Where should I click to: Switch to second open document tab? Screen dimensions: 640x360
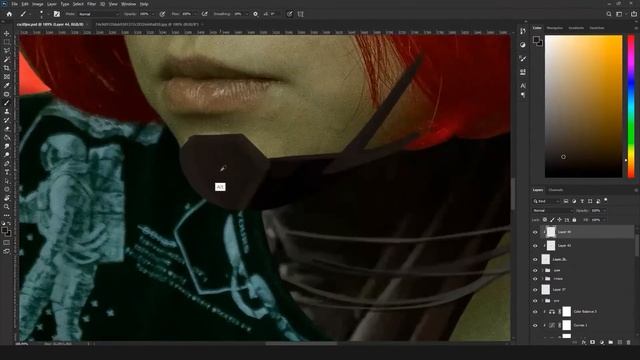click(x=148, y=24)
